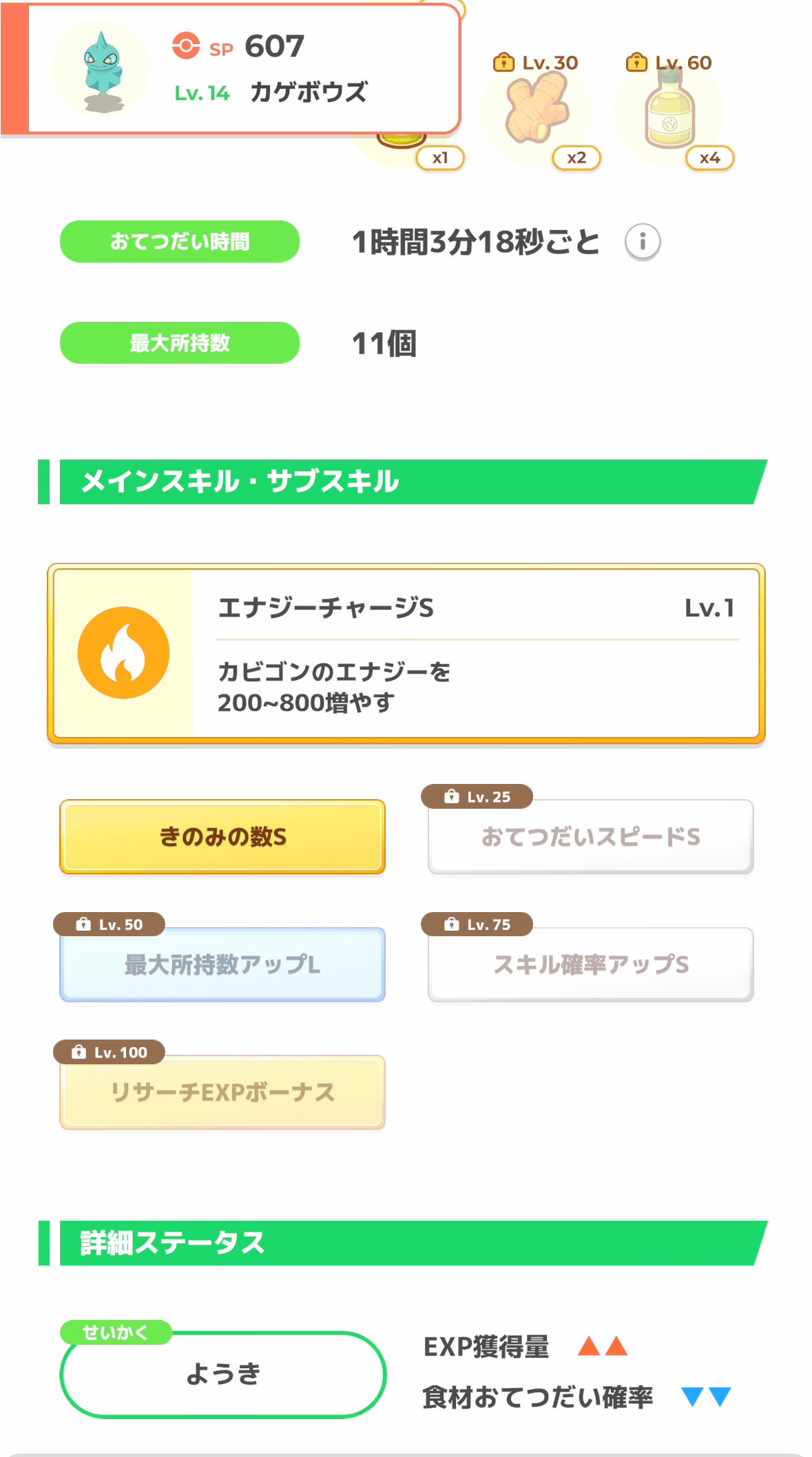Select locked リサーチEXPボーナス sub skill

tap(222, 1092)
